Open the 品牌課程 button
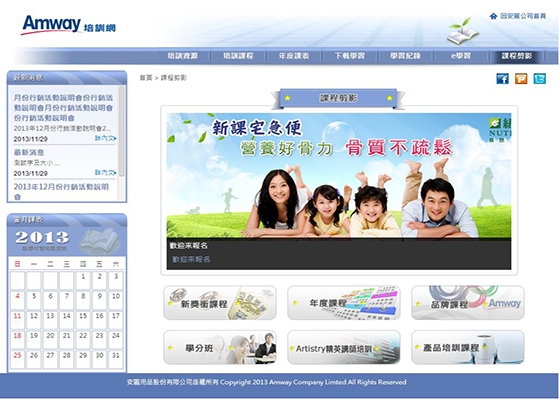 [468, 303]
